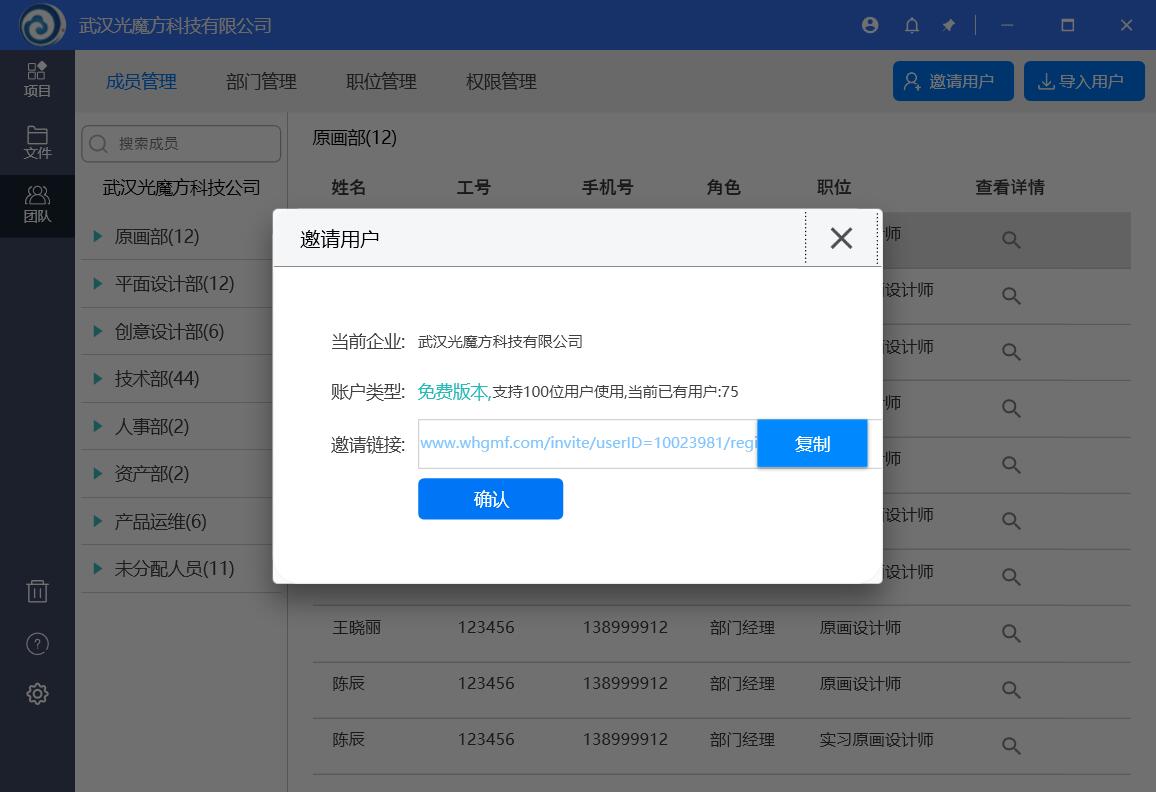Click the magnifier icon in the second table row
The image size is (1156, 792).
(1011, 296)
